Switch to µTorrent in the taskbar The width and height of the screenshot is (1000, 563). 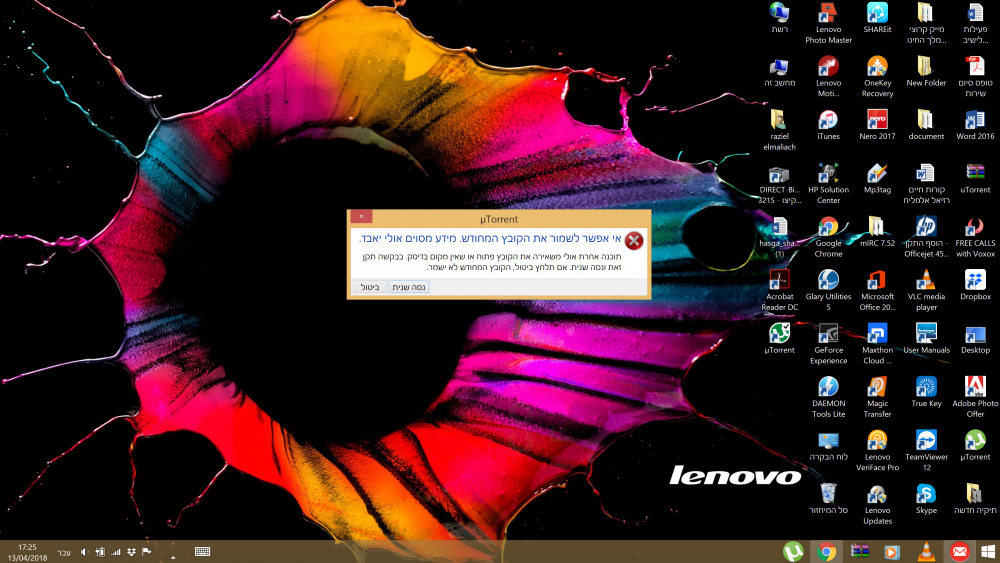(x=793, y=552)
